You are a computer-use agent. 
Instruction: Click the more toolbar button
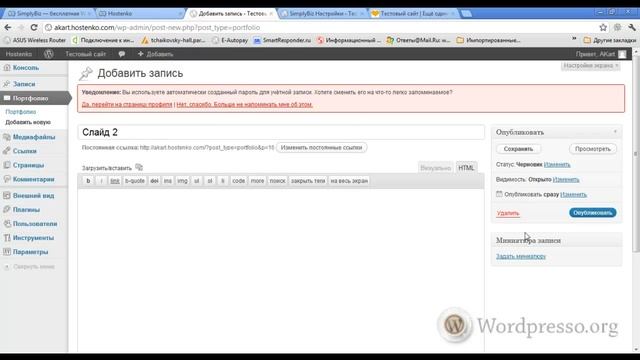pos(257,181)
